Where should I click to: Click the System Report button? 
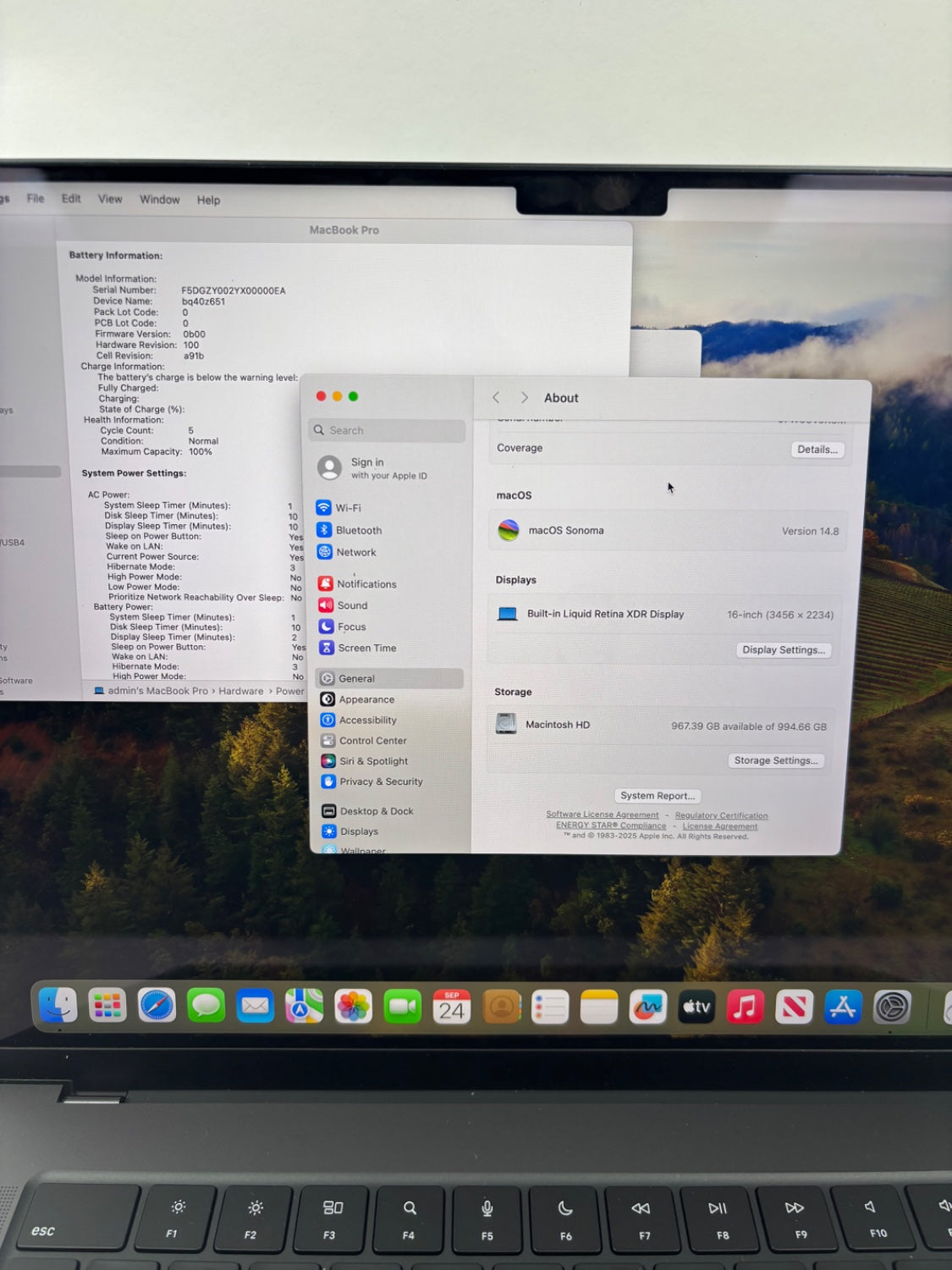click(658, 796)
